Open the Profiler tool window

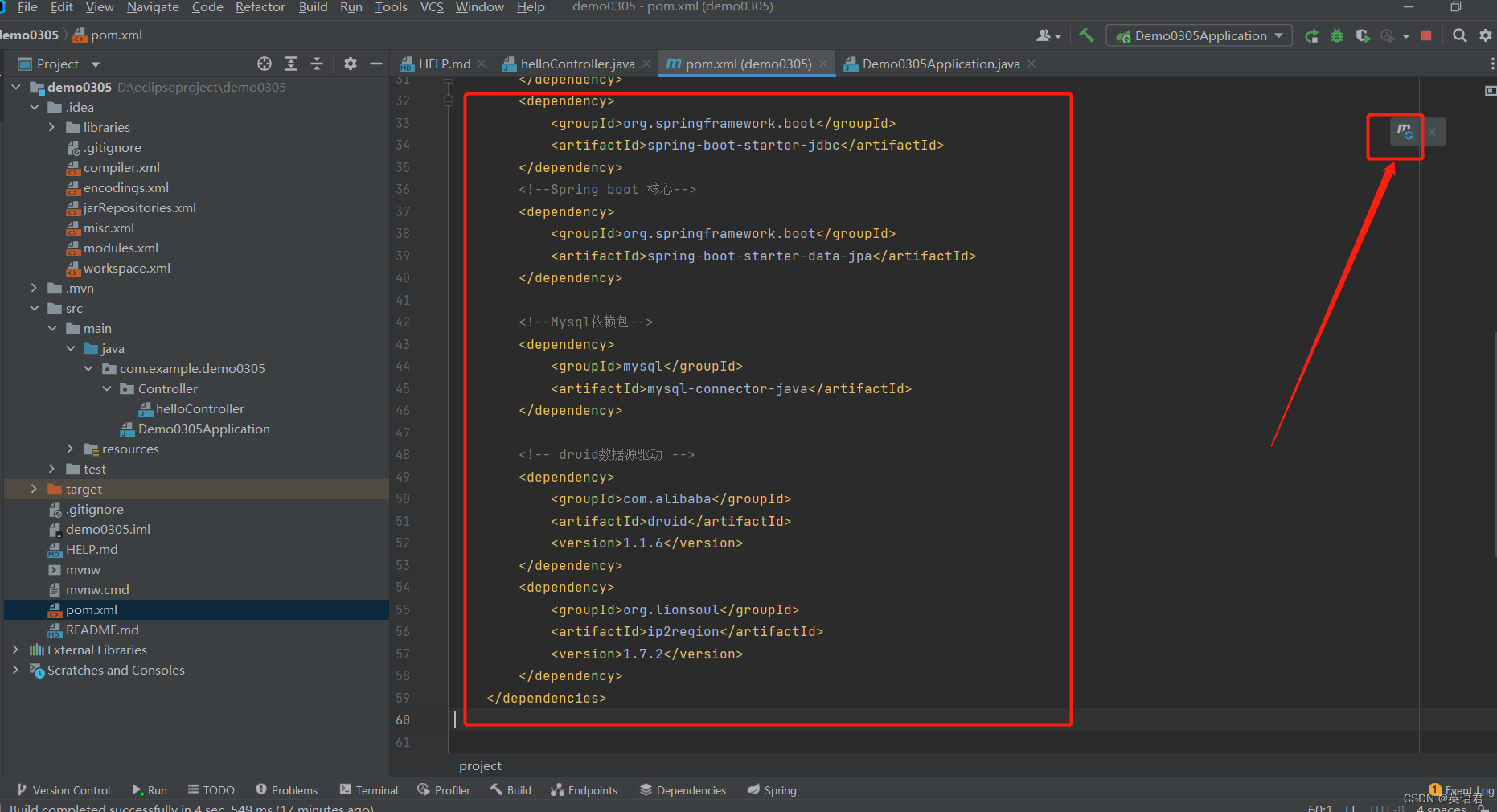coord(444,790)
